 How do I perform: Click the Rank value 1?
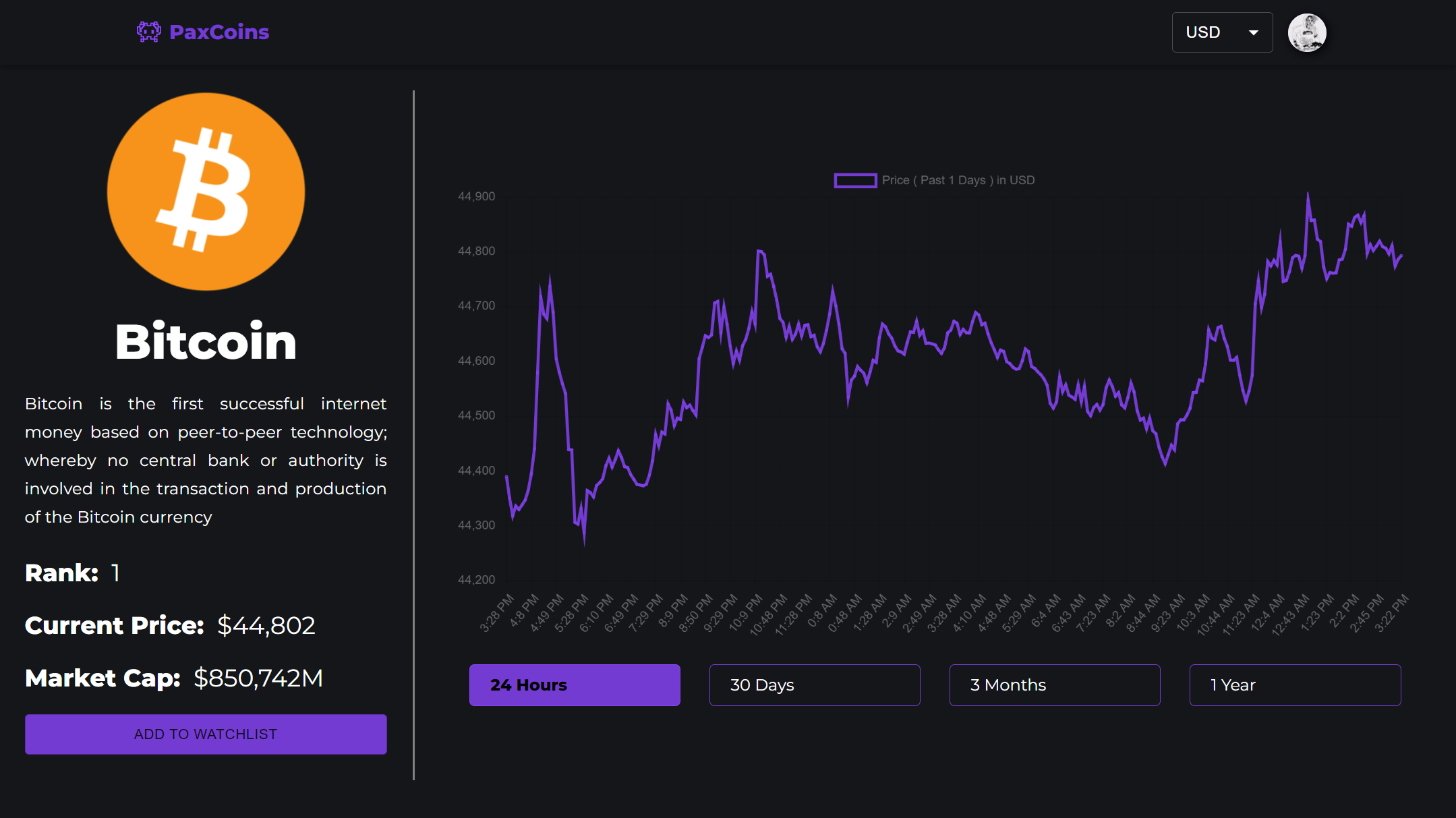pos(115,573)
